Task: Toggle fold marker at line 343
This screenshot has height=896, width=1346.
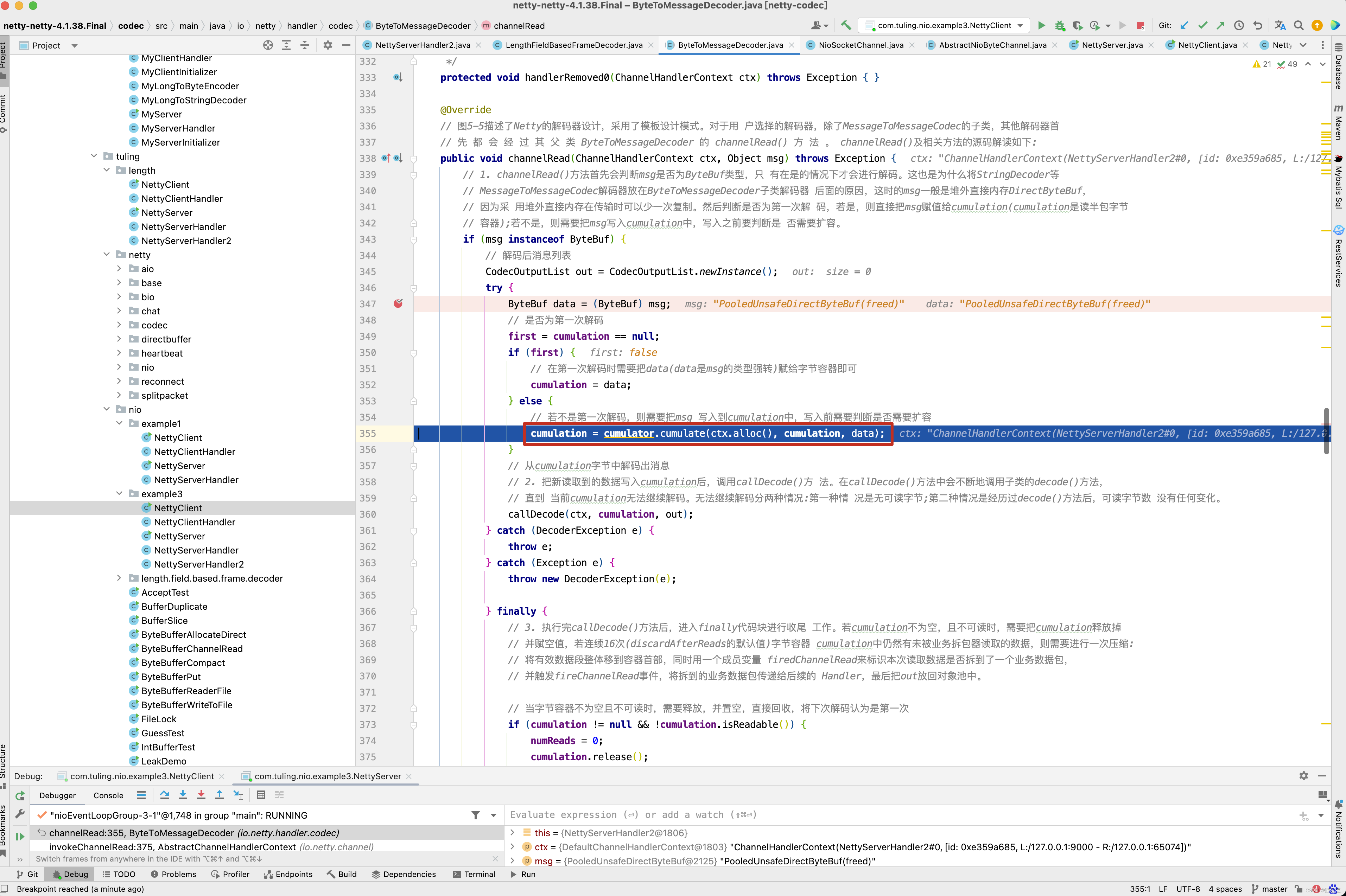Action: (x=414, y=239)
